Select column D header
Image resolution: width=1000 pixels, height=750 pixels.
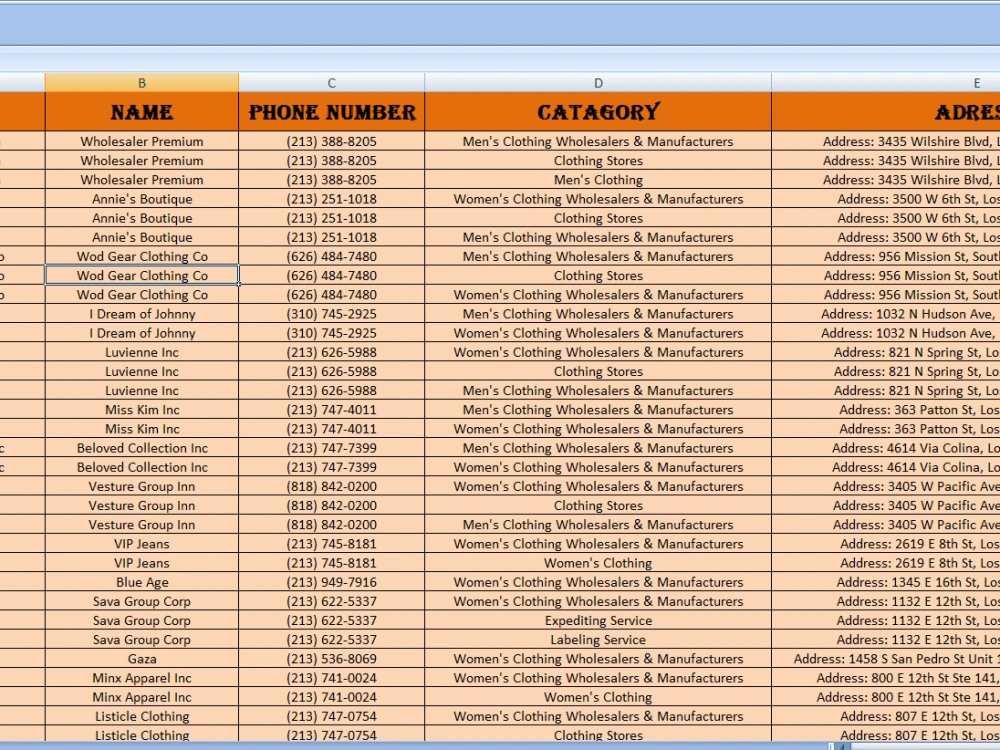coord(598,83)
